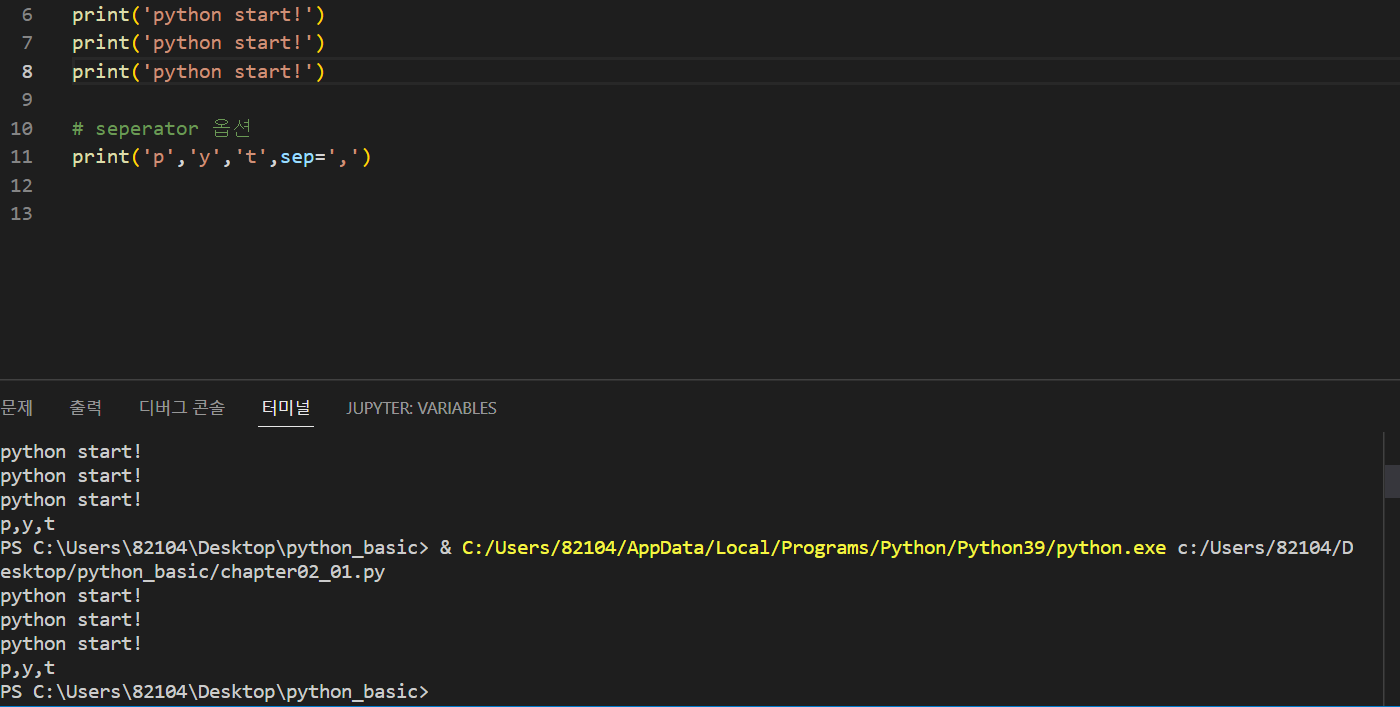Screen dimensions: 1400x707
Task: Click the yellow python.exe path in terminal
Action: click(813, 548)
